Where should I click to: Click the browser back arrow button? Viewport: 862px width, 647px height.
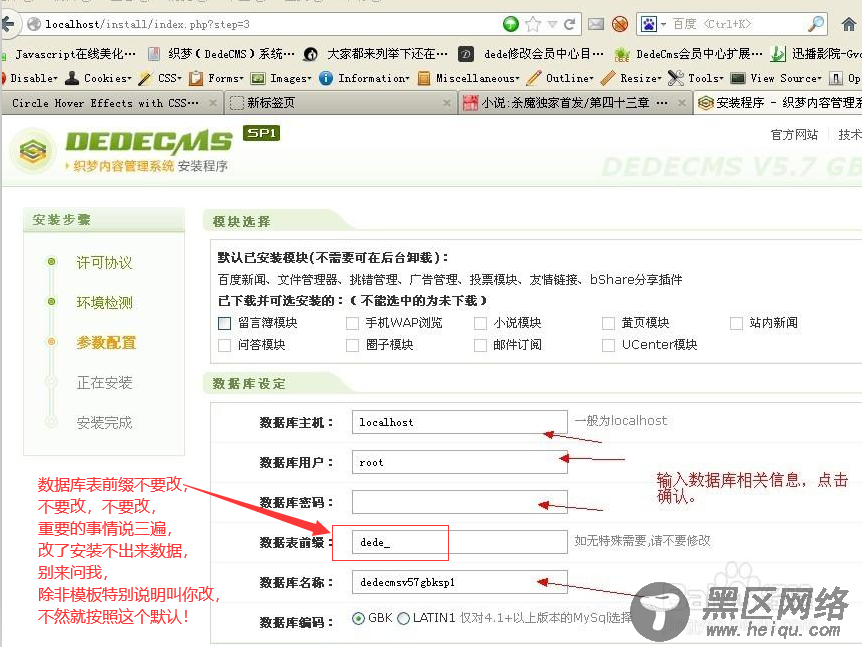tap(8, 24)
